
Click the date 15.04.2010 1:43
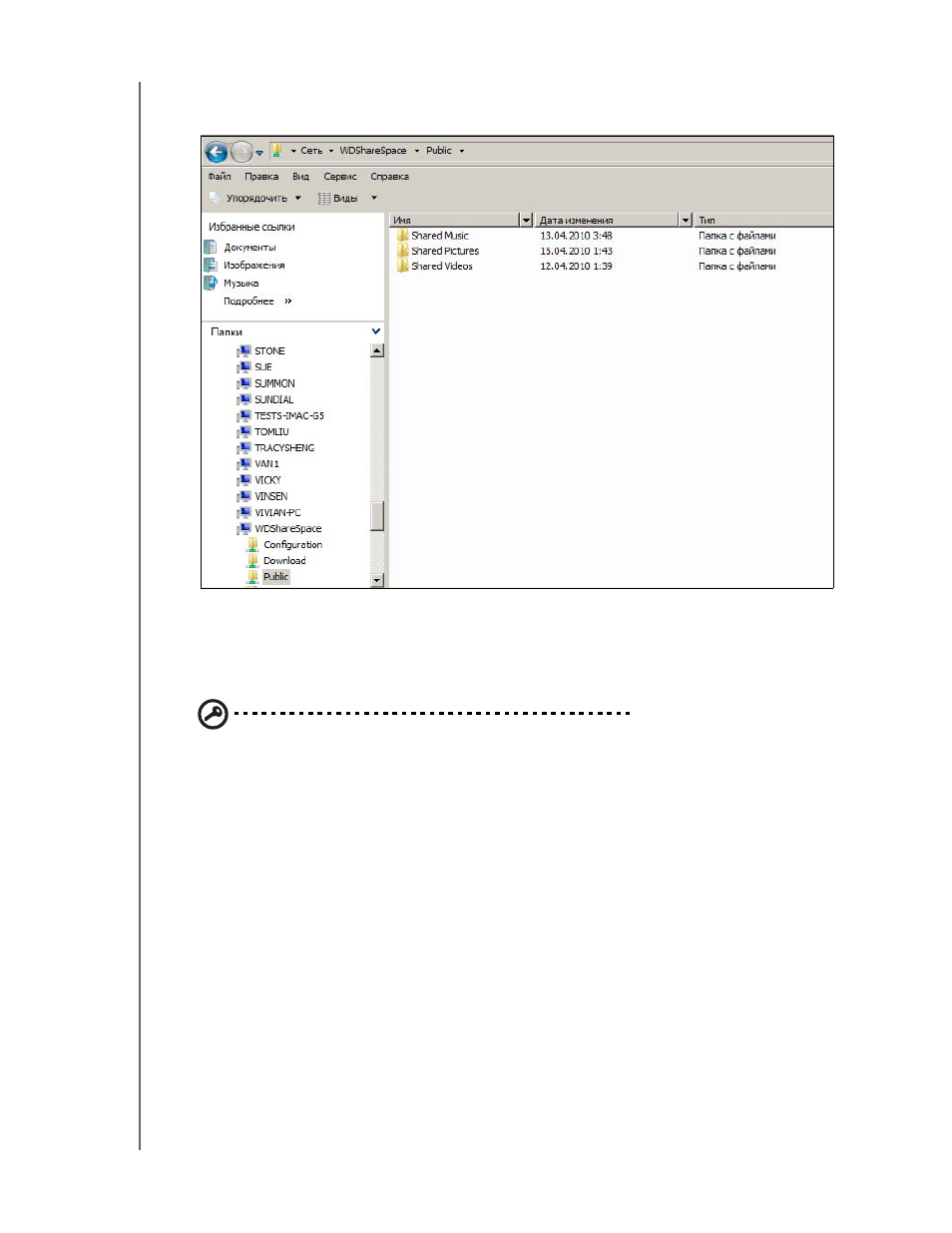point(576,252)
